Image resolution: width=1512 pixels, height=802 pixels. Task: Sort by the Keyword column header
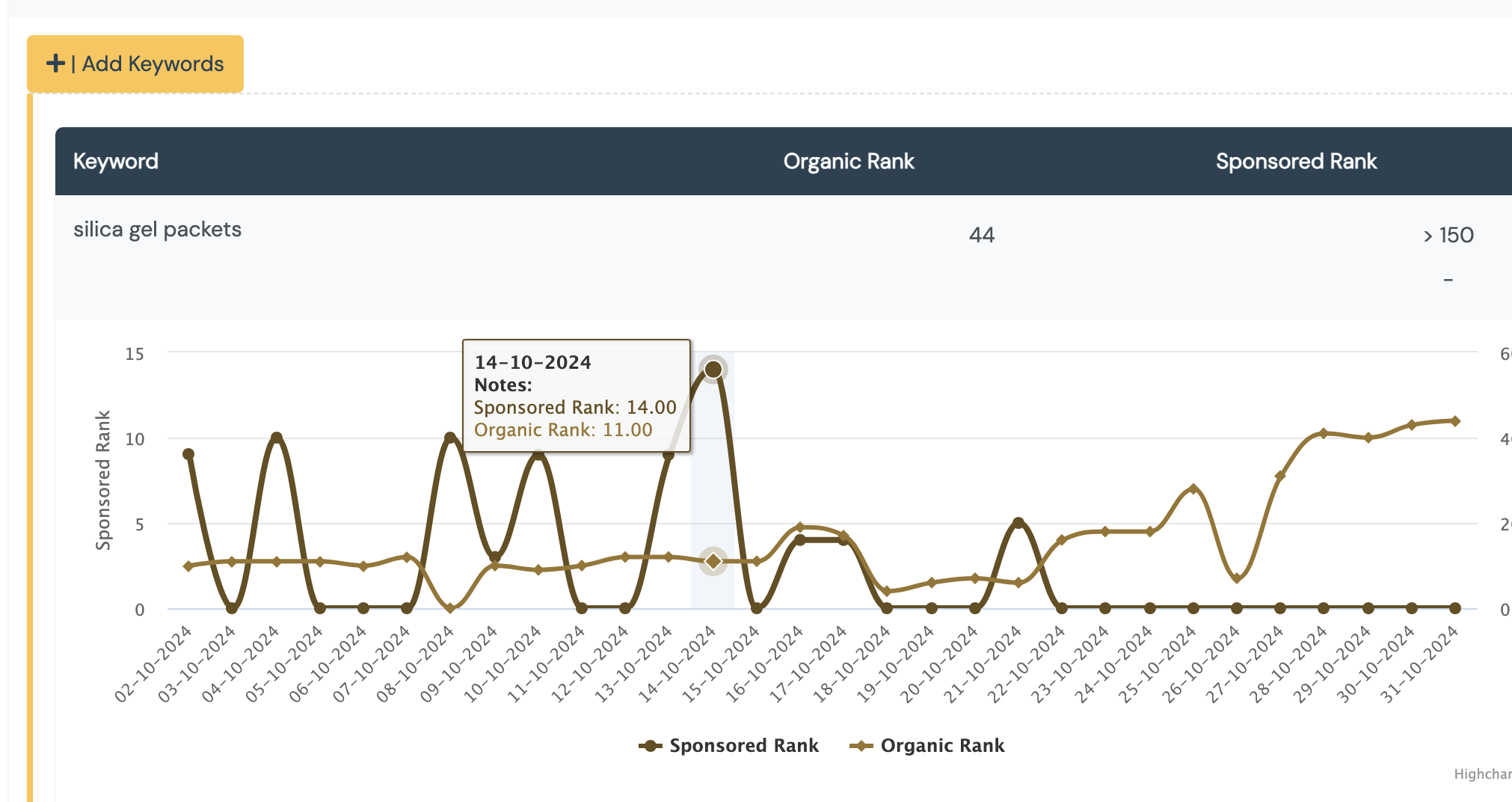(x=116, y=162)
